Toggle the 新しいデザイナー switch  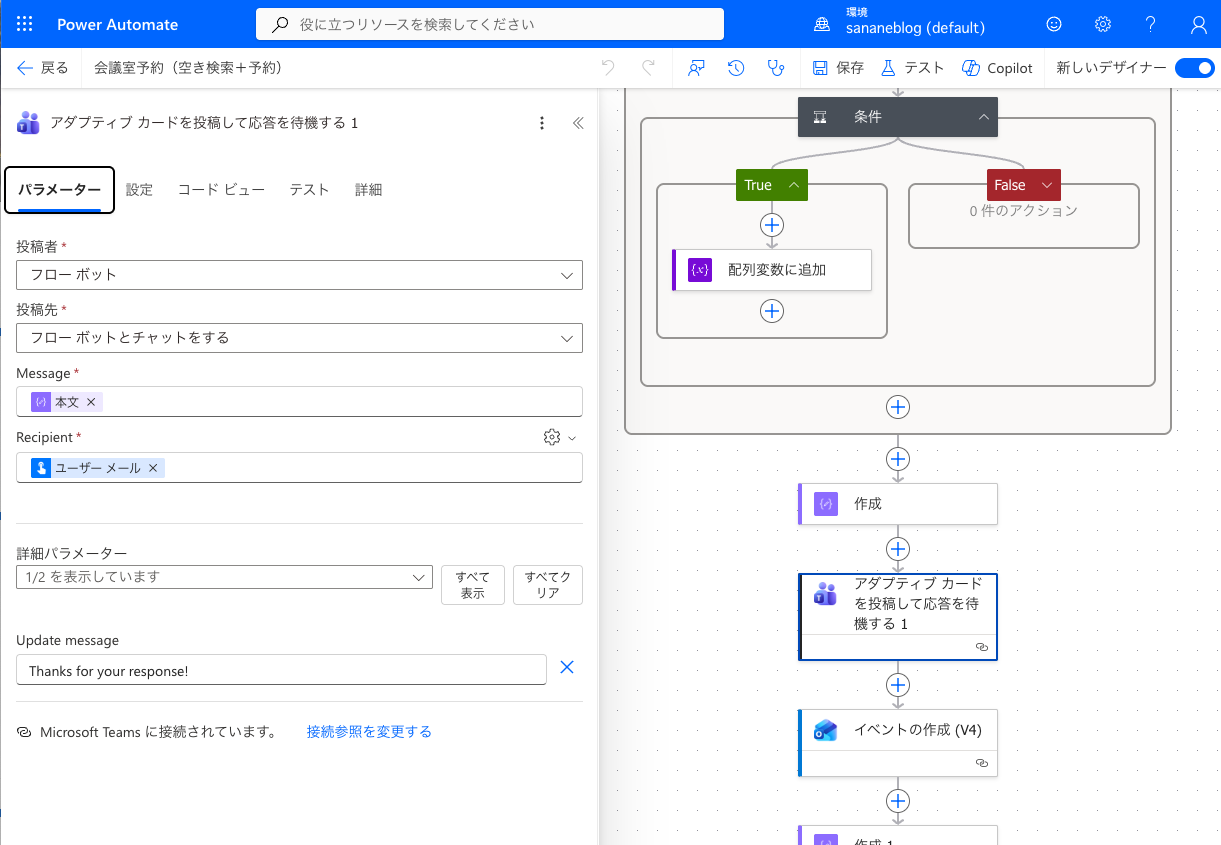pos(1194,68)
